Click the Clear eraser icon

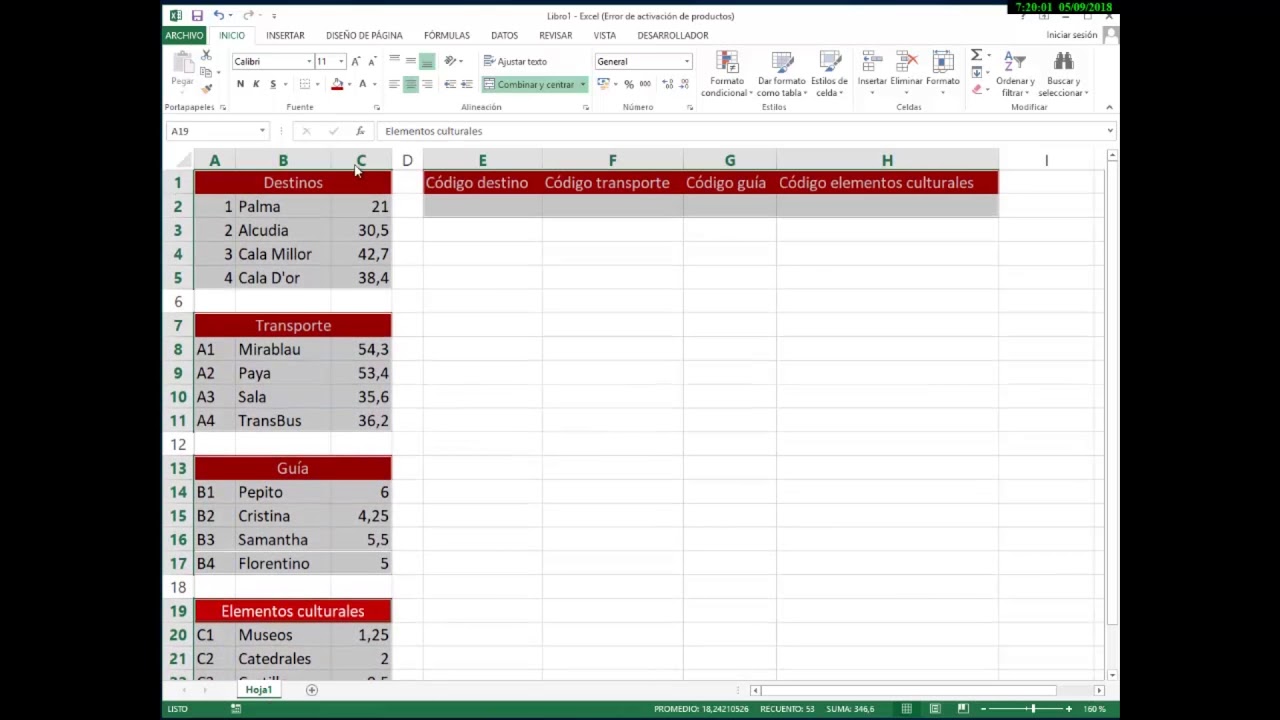click(977, 90)
